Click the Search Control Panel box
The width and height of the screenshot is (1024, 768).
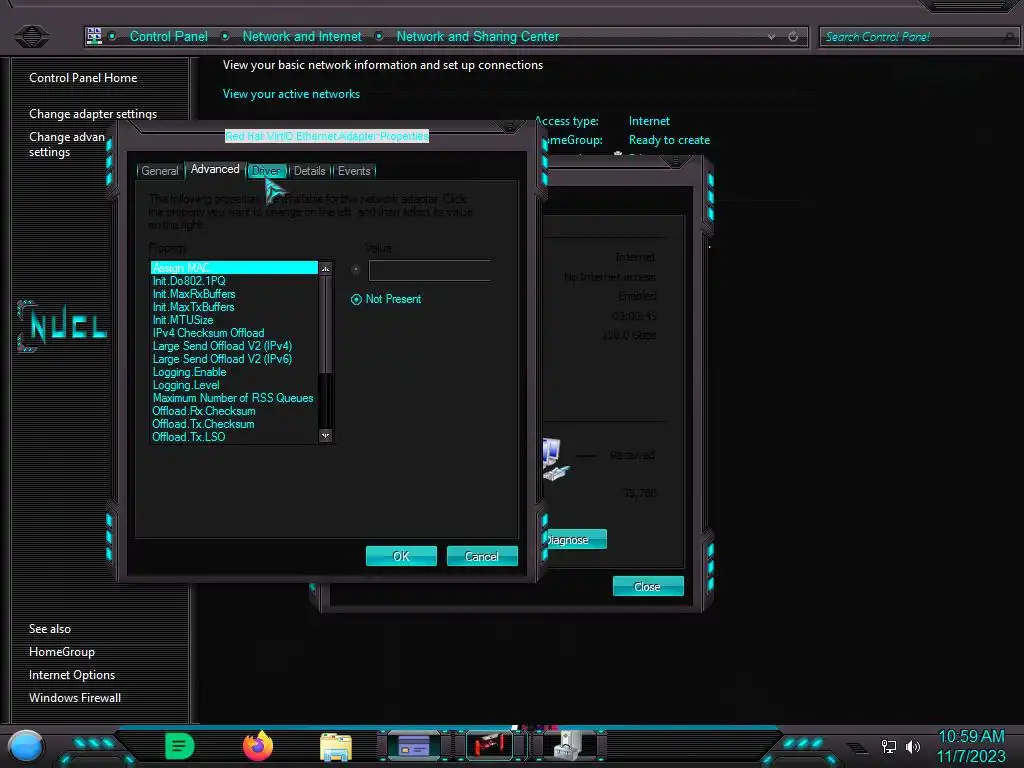click(x=918, y=37)
